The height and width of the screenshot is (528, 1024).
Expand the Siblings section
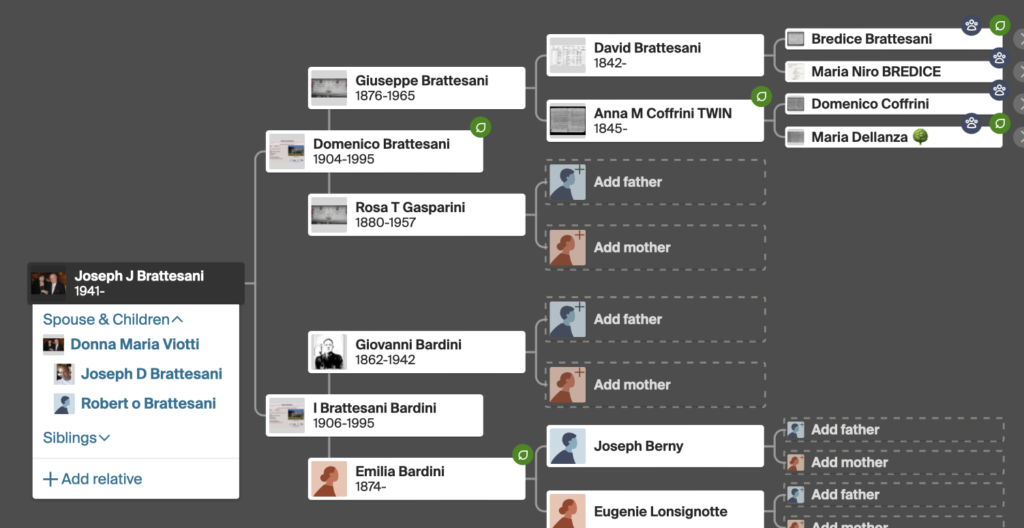(x=76, y=438)
